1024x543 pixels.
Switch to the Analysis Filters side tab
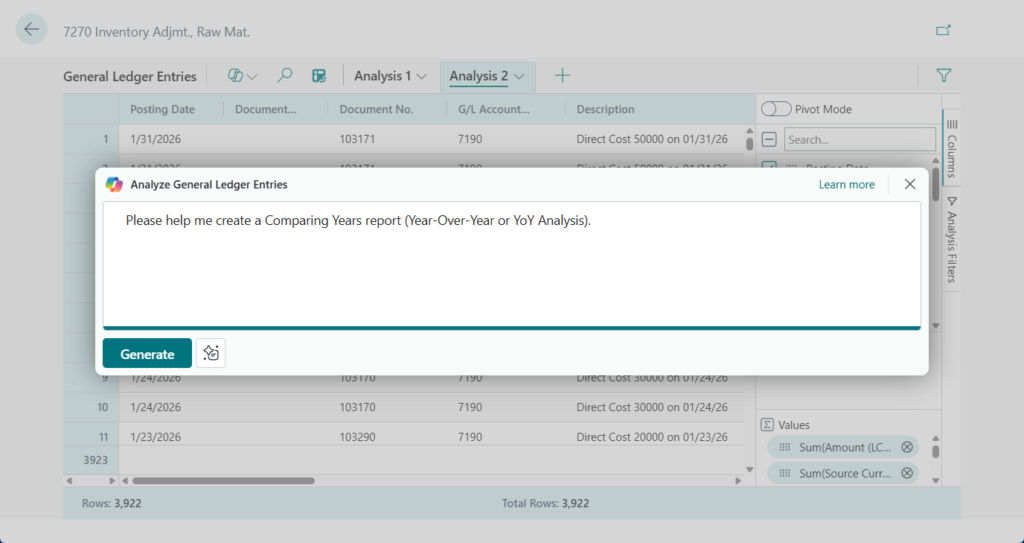(951, 241)
